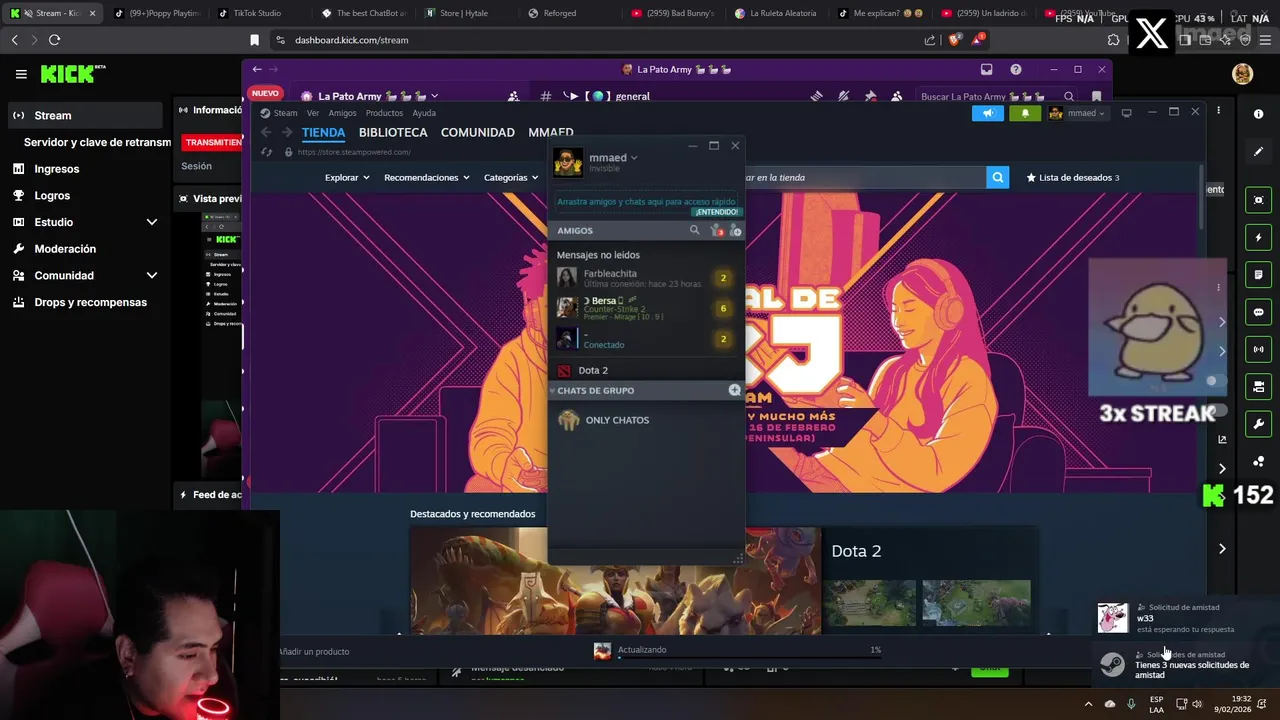Open Discord inbox icon
Viewport: 1280px width, 720px height.
coord(986,69)
